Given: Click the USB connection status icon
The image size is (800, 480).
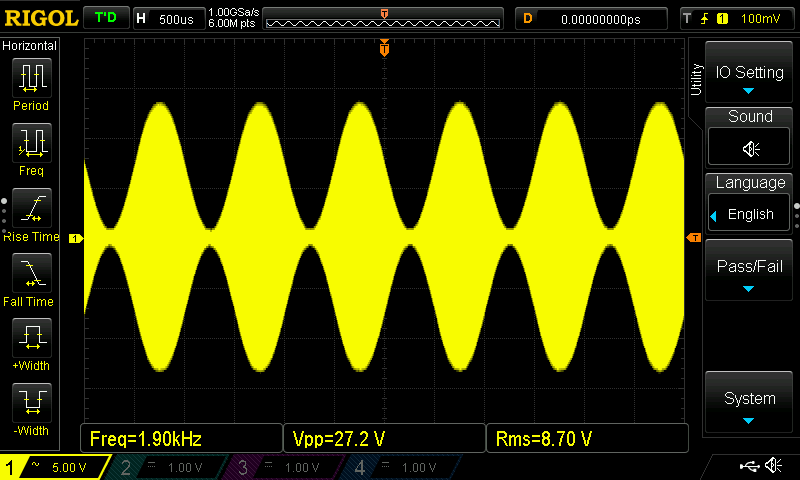Looking at the screenshot, I should tap(749, 465).
